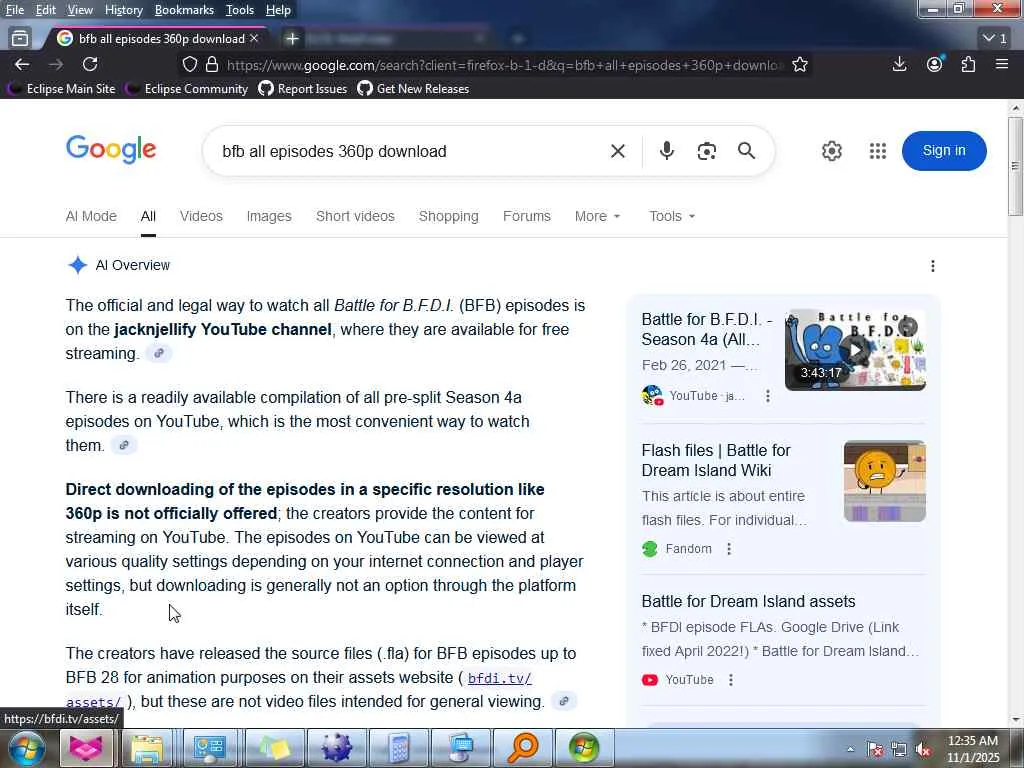
Task: Open the tracking protection shield icon
Action: pos(189,64)
